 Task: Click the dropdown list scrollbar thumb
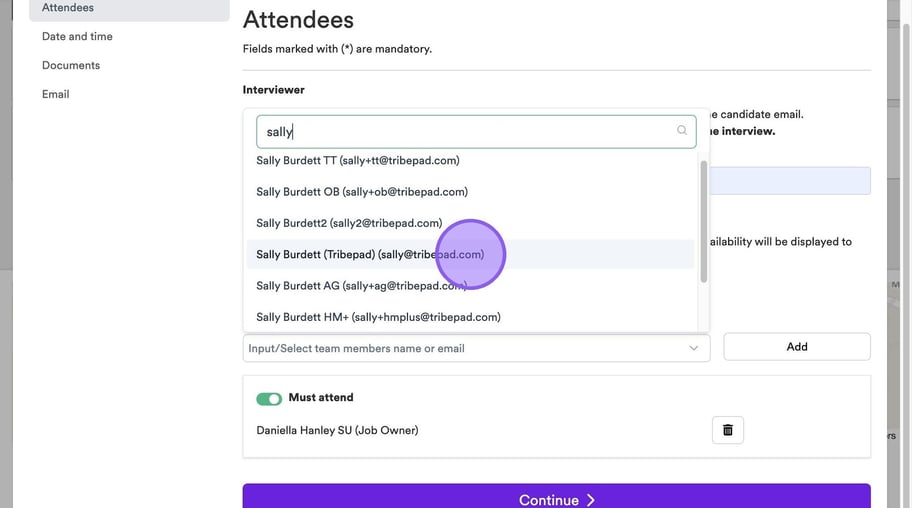(x=703, y=220)
